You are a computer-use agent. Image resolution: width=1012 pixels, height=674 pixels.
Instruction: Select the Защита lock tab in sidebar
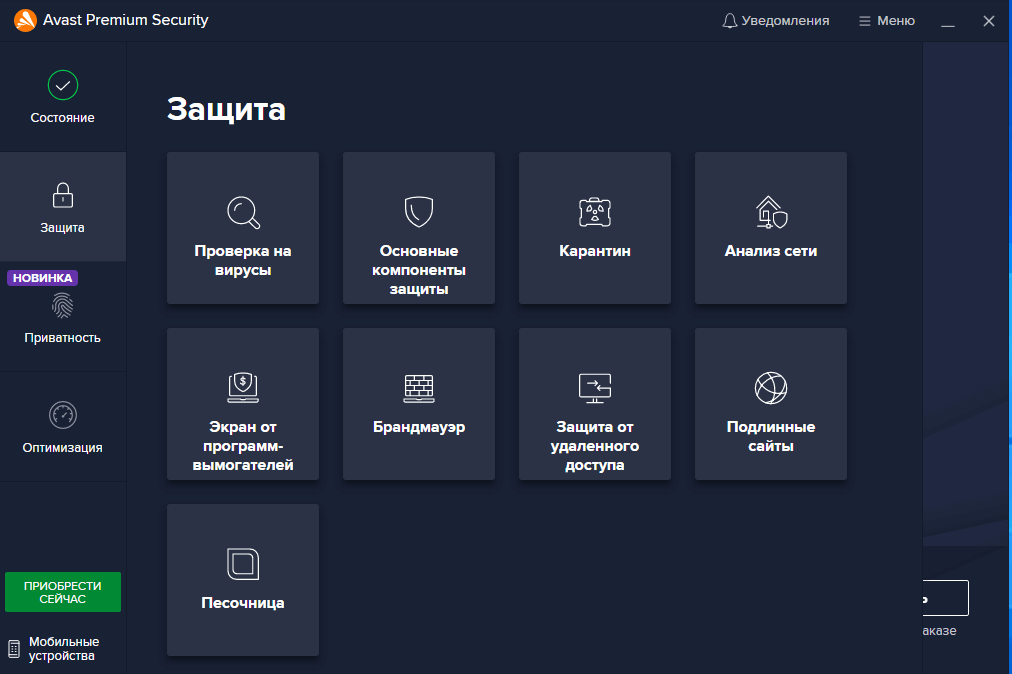tap(63, 207)
